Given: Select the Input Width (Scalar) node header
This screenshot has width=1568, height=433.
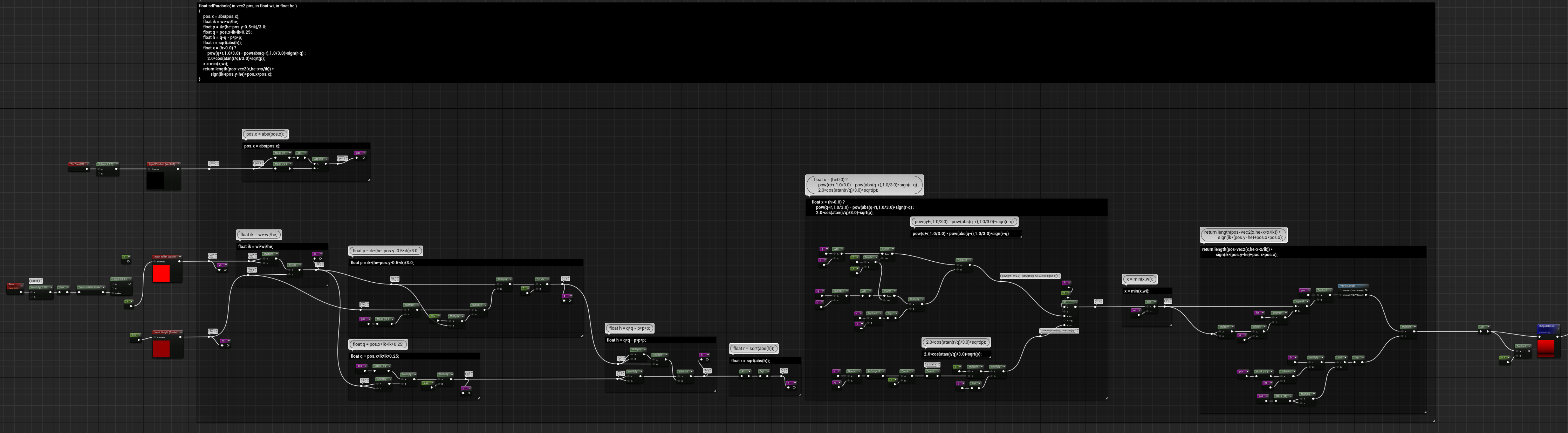Looking at the screenshot, I should (167, 257).
